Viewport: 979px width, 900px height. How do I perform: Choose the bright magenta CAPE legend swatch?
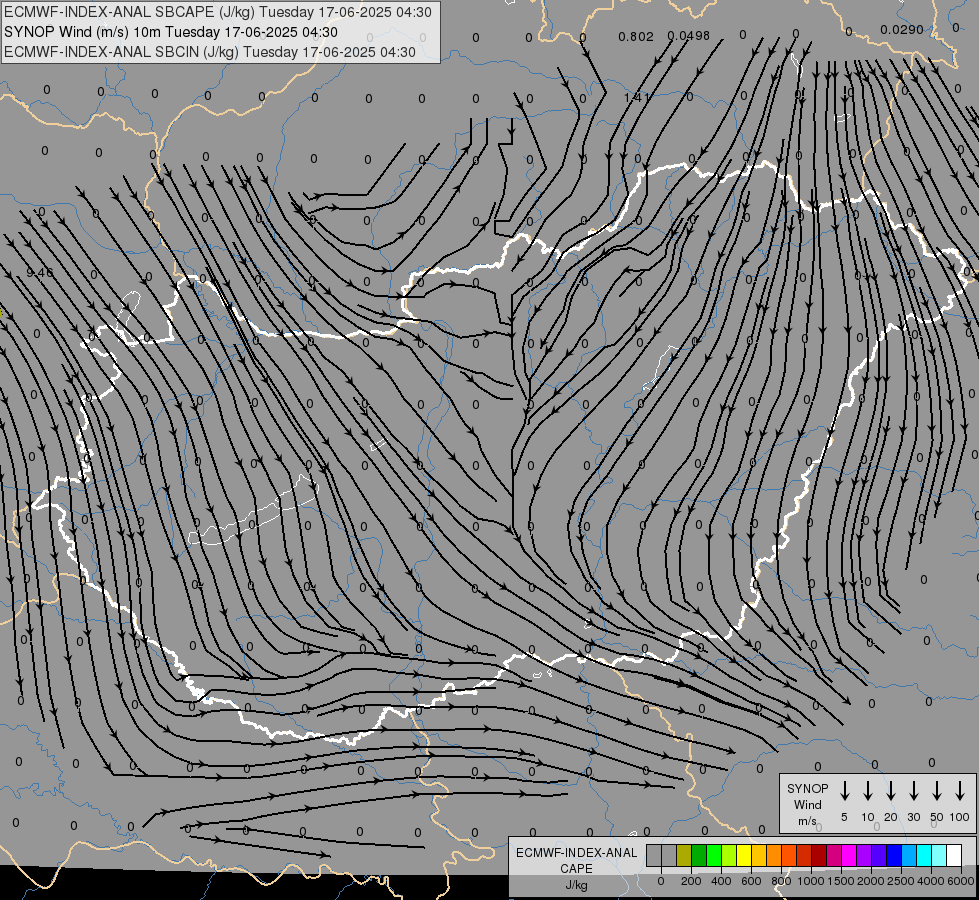[849, 855]
